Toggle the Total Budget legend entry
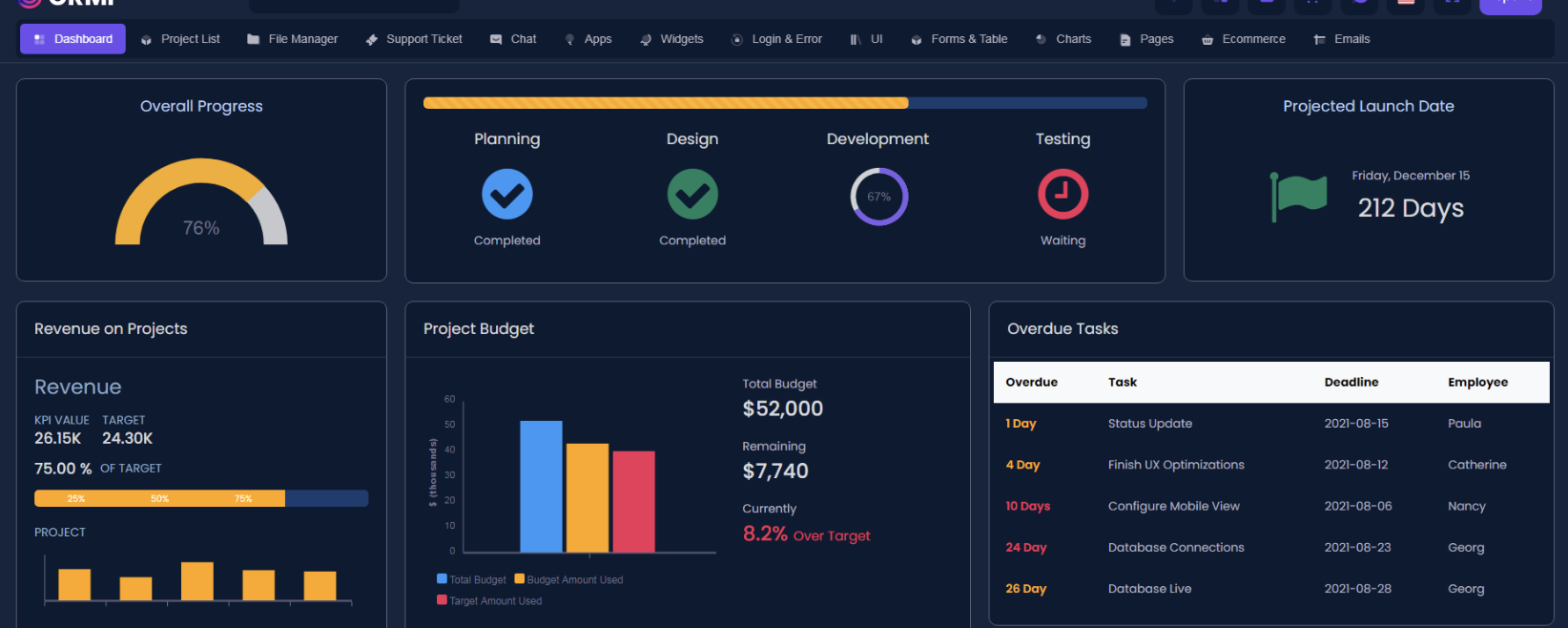The image size is (1568, 628). (471, 579)
